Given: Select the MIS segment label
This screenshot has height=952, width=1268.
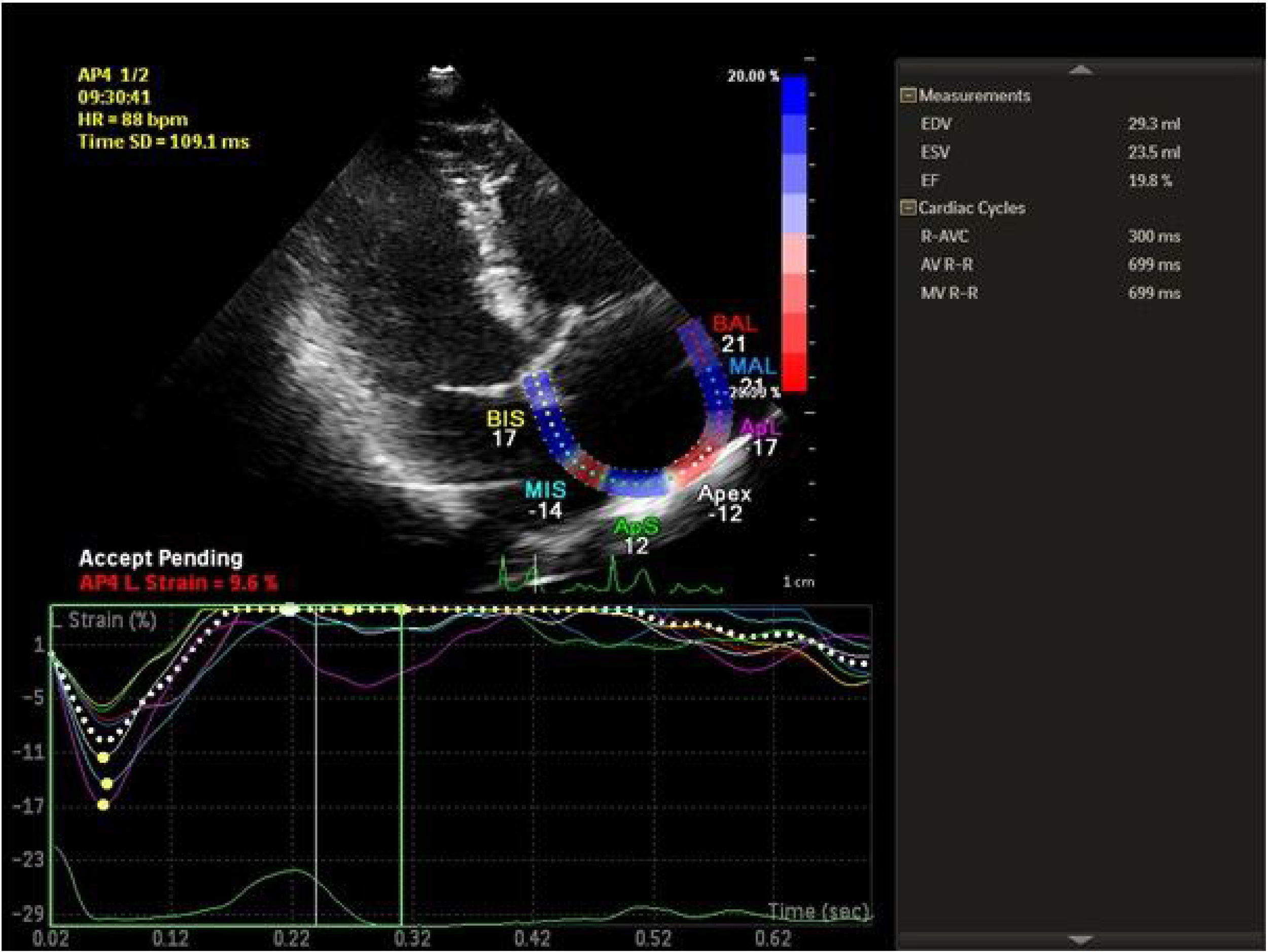Looking at the screenshot, I should point(545,489).
